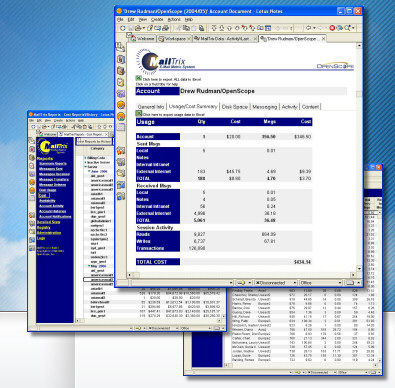
Task: Click the Search magnifier icon in toolbar
Action: pyautogui.click(x=347, y=28)
